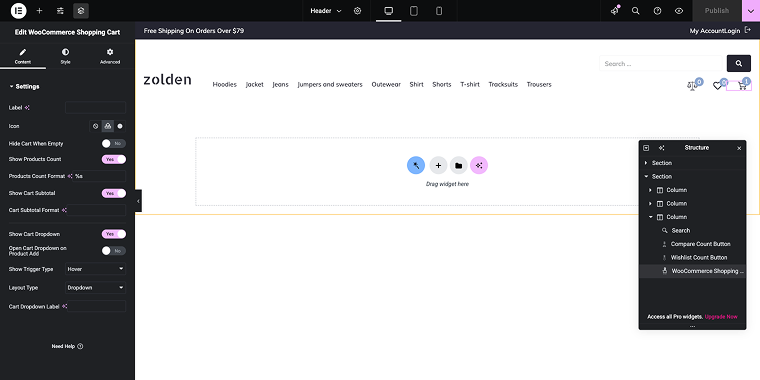Close the Structure panel
Image resolution: width=760 pixels, height=380 pixels.
(x=739, y=148)
